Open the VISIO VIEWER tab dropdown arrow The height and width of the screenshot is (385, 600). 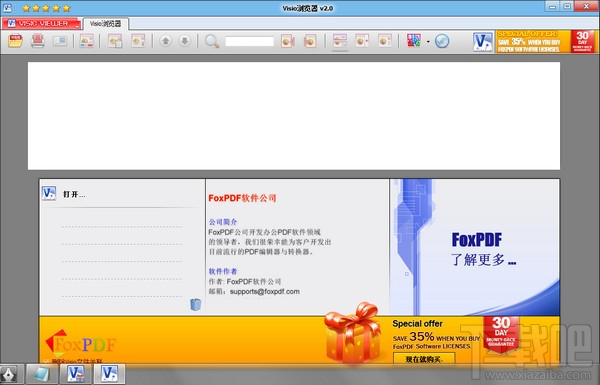pyautogui.click(x=77, y=27)
